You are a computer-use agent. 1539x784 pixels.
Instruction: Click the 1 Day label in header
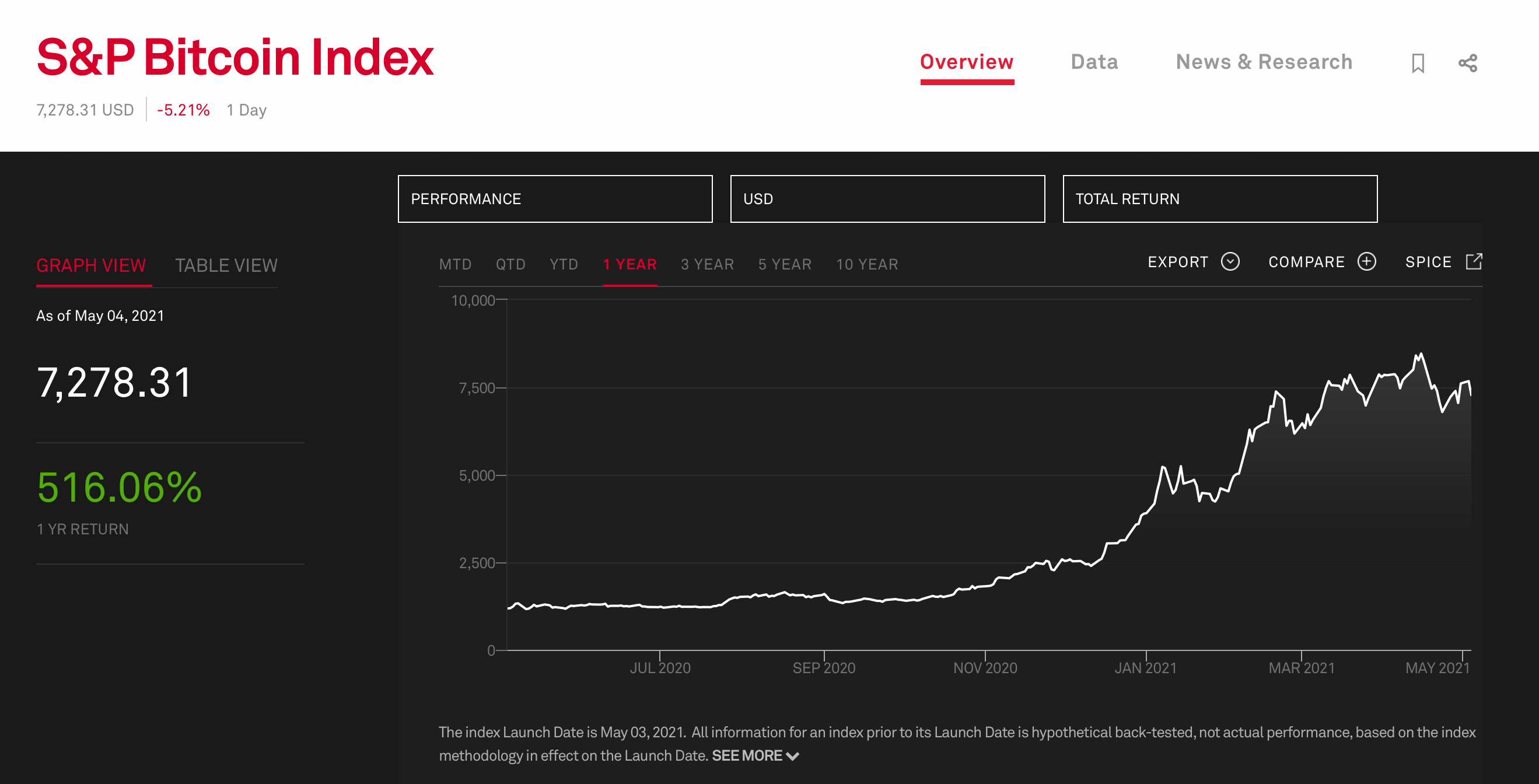[x=246, y=110]
